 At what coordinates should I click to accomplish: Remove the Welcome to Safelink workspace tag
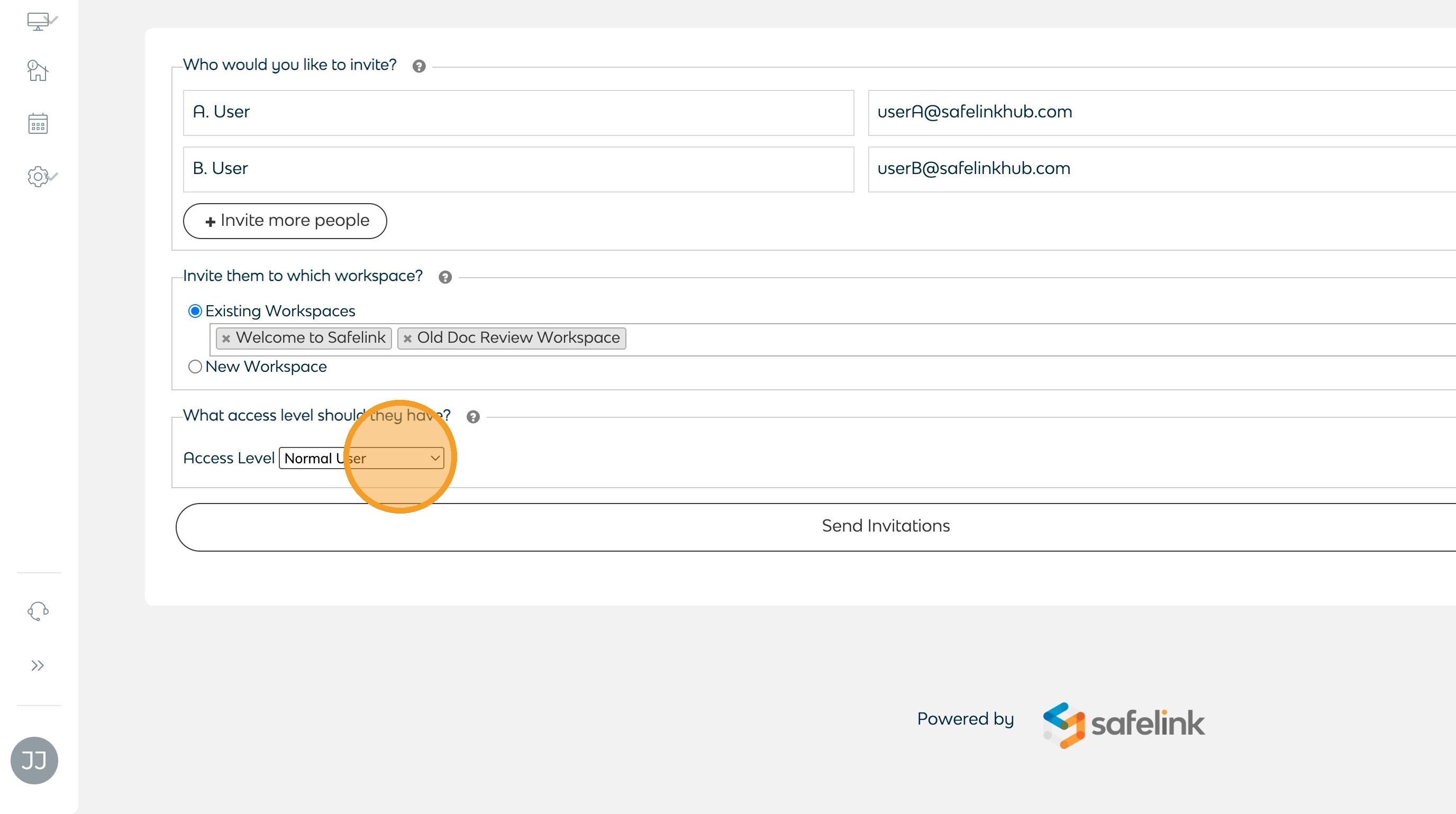(x=226, y=339)
